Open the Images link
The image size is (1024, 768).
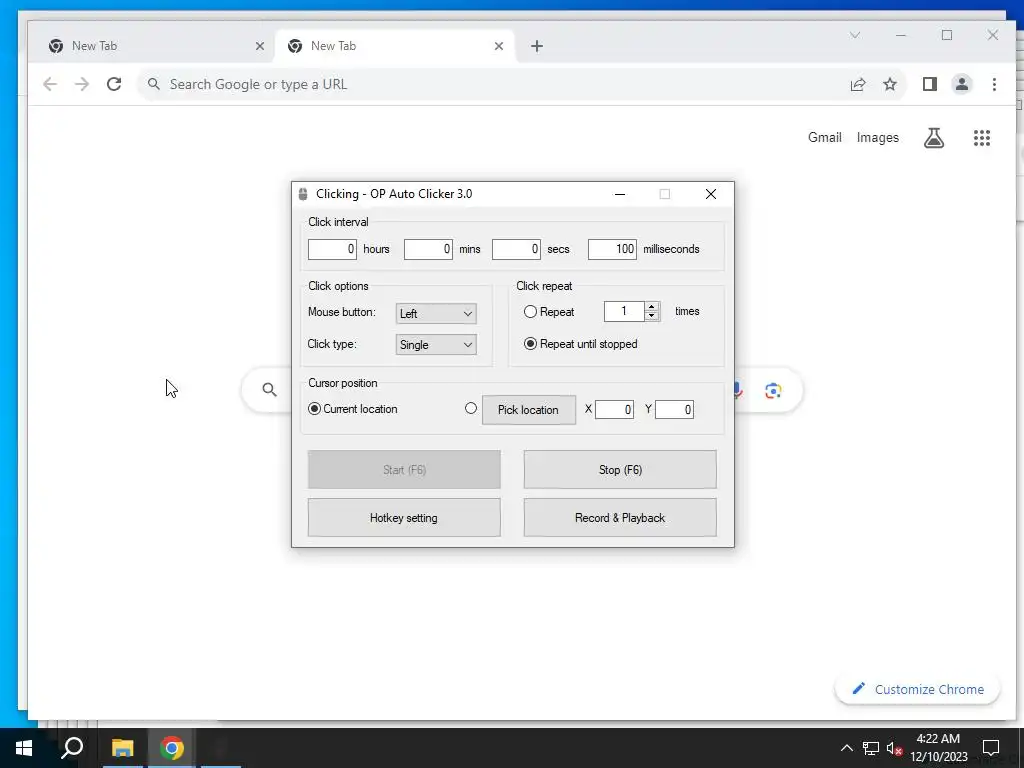tap(878, 138)
